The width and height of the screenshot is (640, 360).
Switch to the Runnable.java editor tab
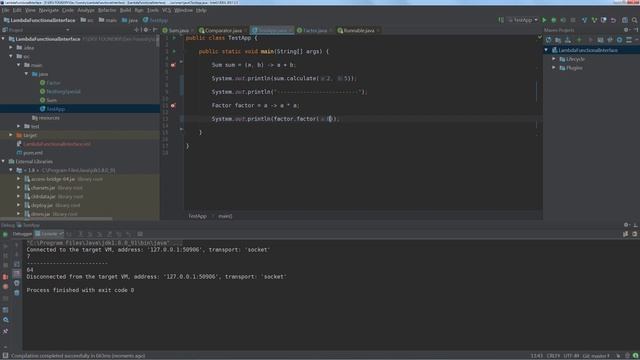[358, 31]
